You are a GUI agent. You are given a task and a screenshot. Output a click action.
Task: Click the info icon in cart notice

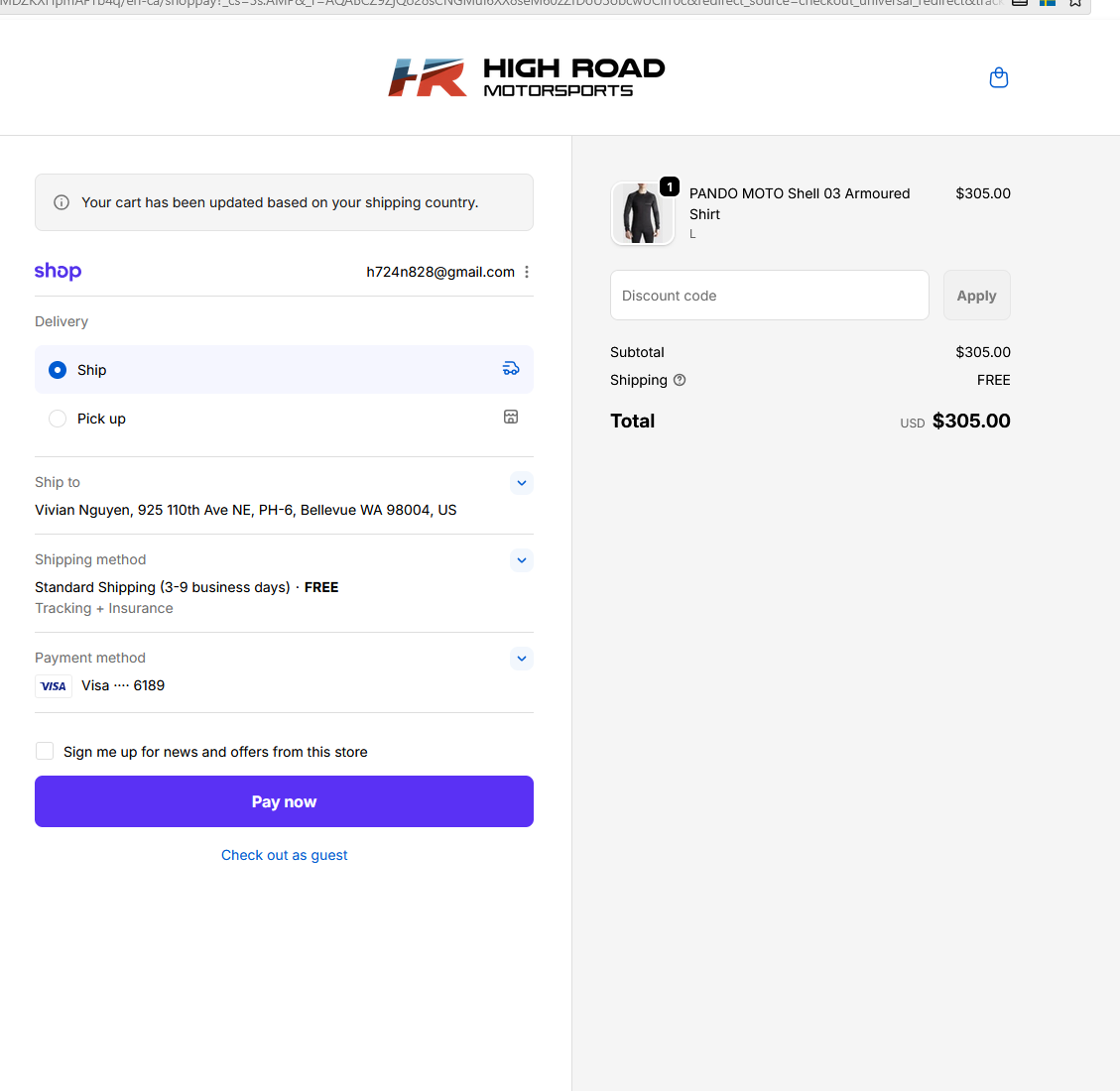coord(62,202)
